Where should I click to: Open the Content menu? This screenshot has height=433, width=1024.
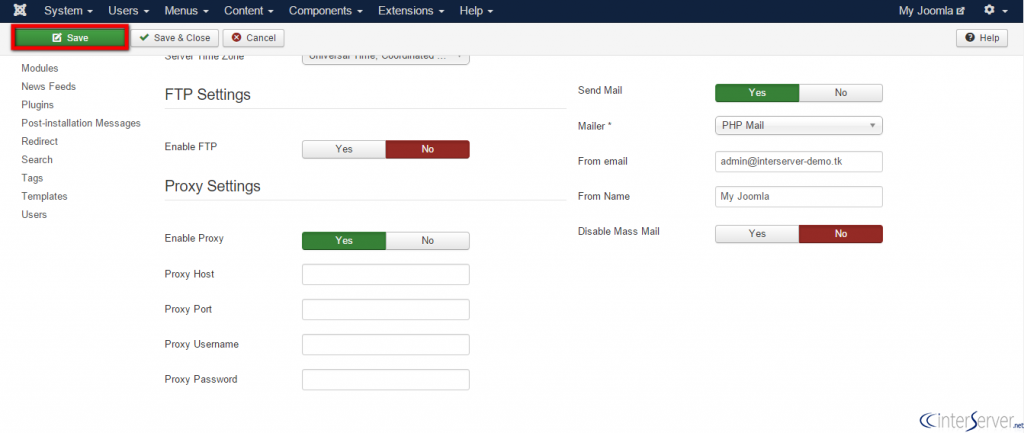pos(249,11)
